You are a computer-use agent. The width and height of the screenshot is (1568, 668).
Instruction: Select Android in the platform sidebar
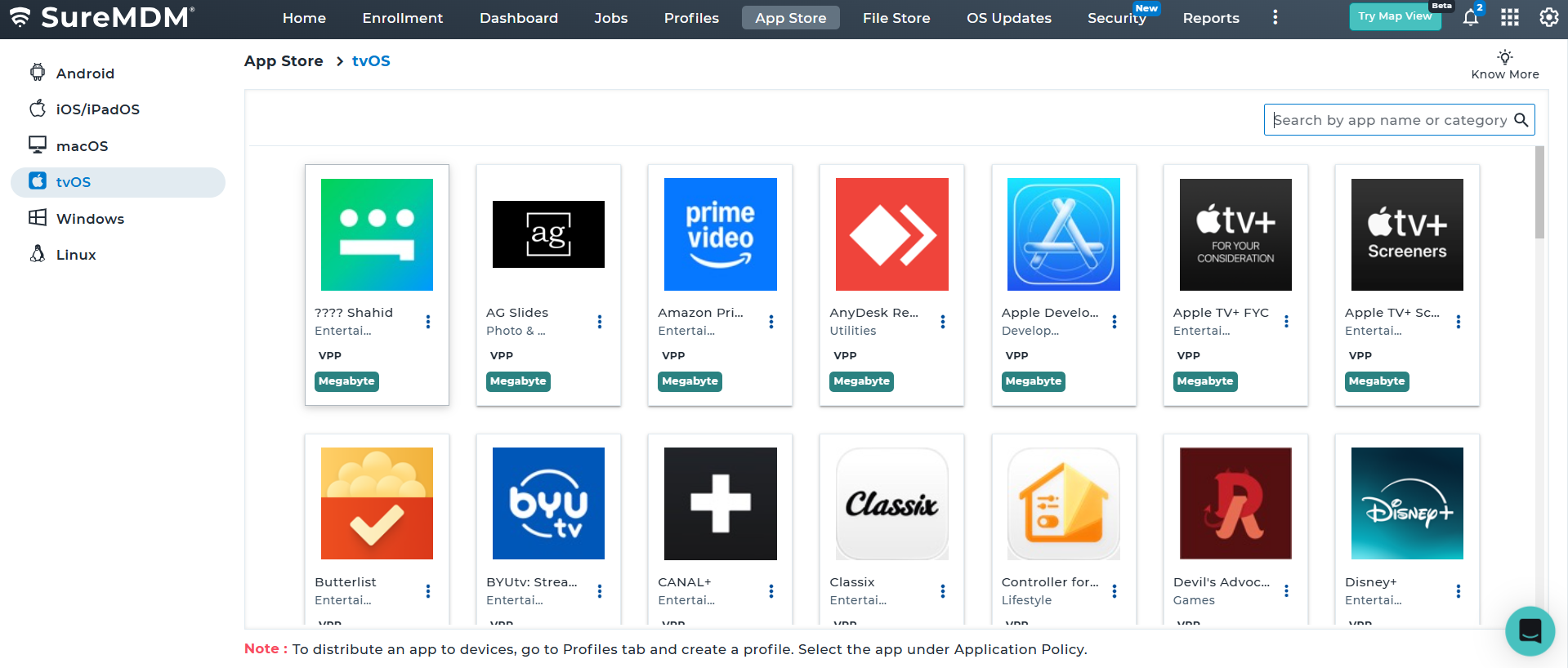pyautogui.click(x=85, y=73)
